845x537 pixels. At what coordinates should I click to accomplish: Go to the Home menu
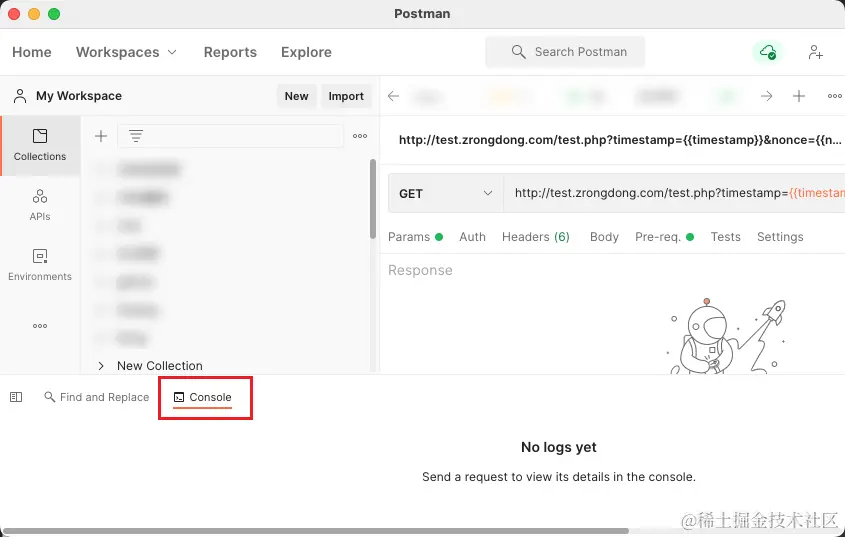click(x=32, y=52)
